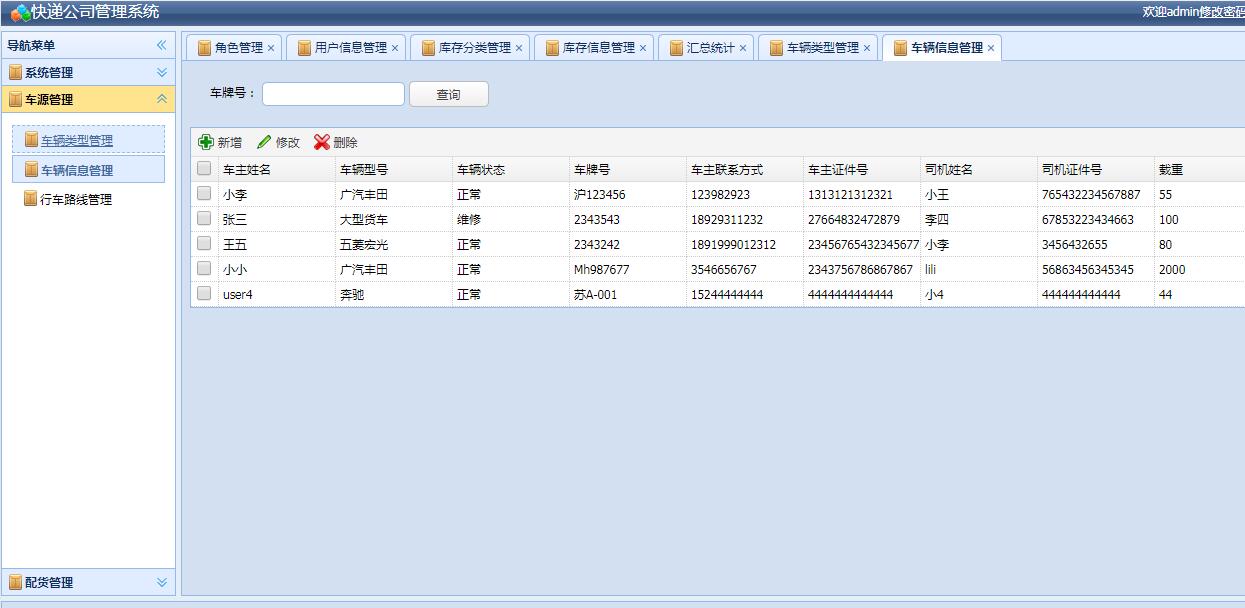Click the 车牌号 search input field
1245x608 pixels.
pos(333,94)
